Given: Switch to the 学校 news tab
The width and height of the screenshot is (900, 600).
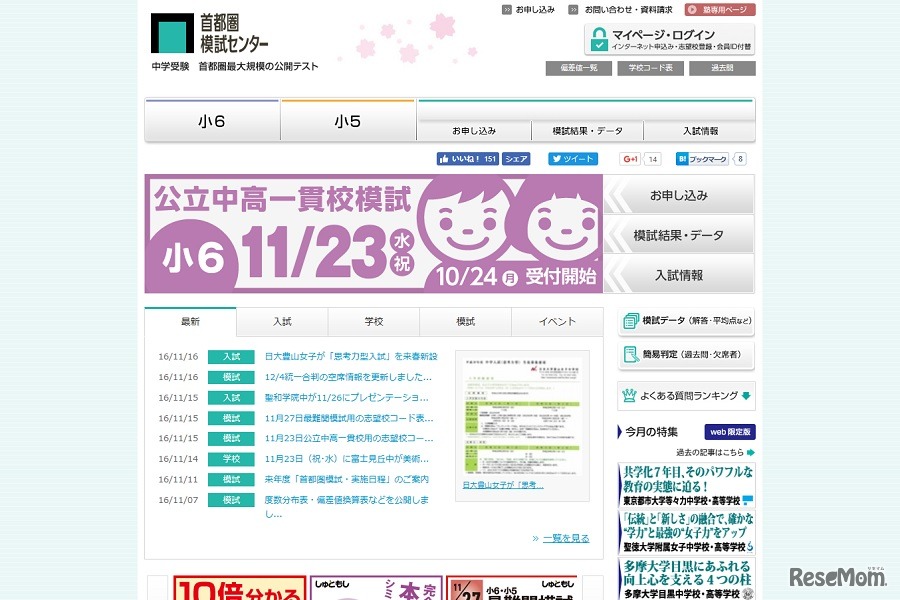Looking at the screenshot, I should pos(374,322).
